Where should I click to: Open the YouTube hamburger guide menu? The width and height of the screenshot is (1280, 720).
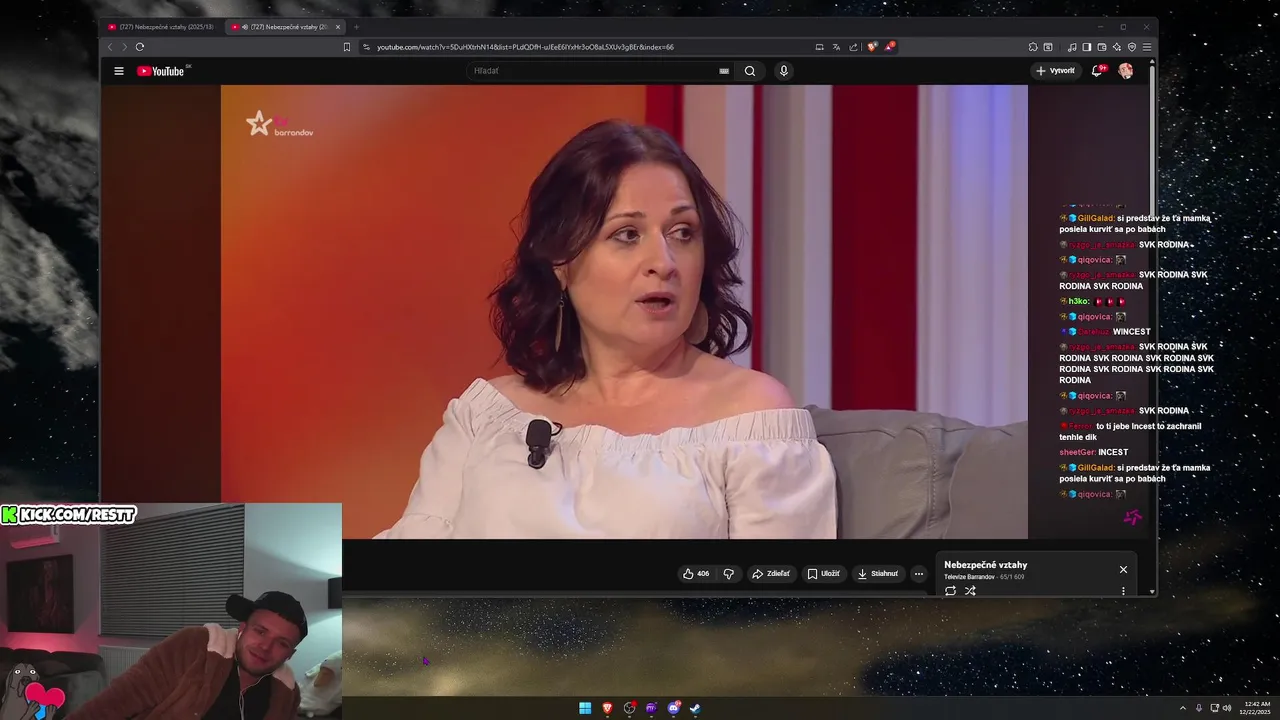pyautogui.click(x=119, y=71)
